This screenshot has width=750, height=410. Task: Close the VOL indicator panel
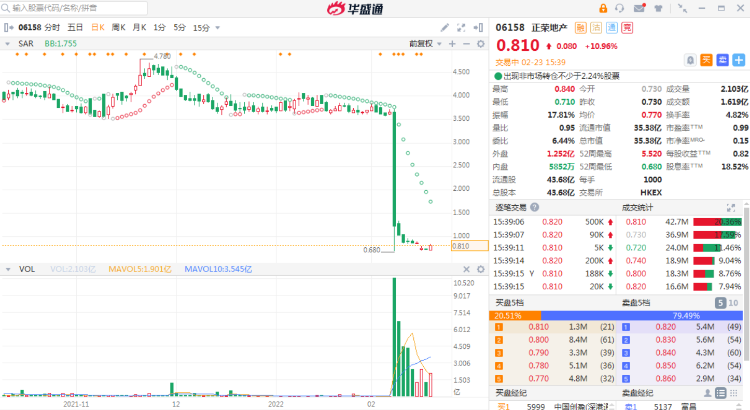coord(466,269)
